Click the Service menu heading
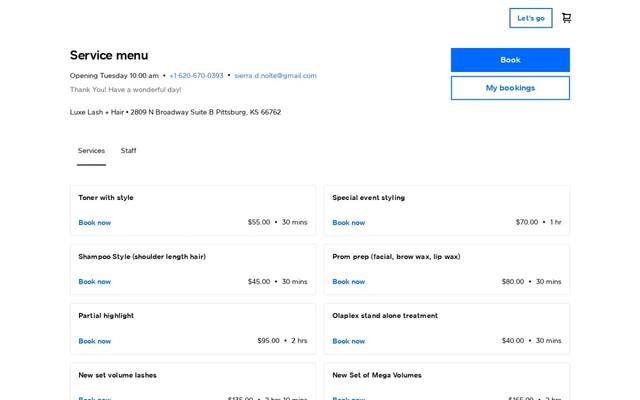640x400 pixels. 109,55
